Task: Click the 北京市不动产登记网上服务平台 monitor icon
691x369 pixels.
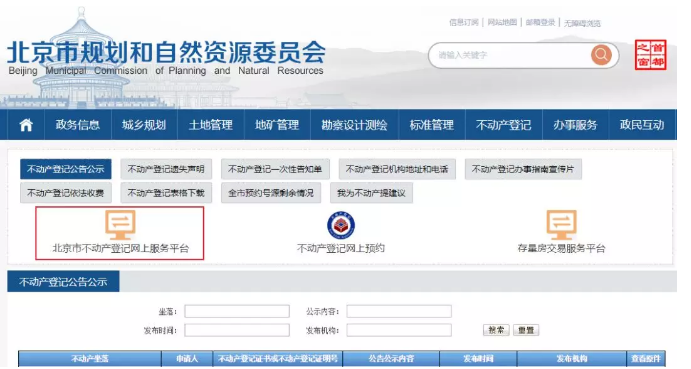Action: tap(120, 225)
